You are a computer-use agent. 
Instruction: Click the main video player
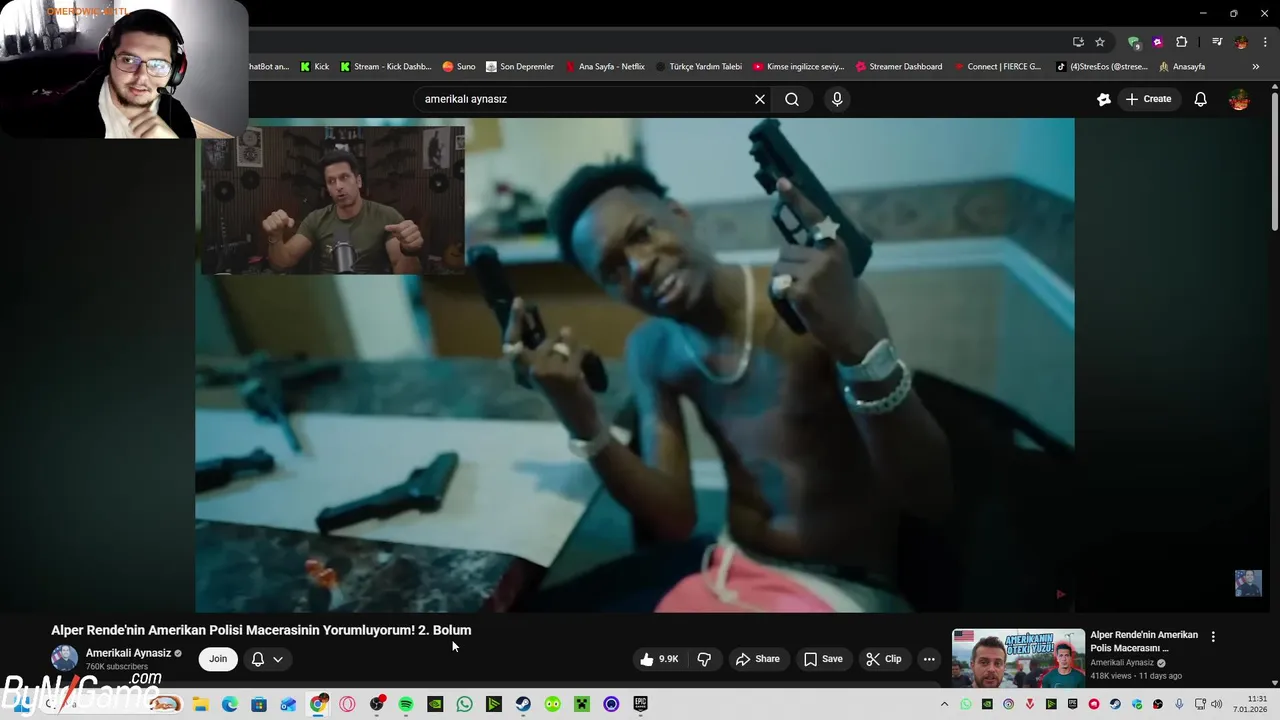click(635, 365)
